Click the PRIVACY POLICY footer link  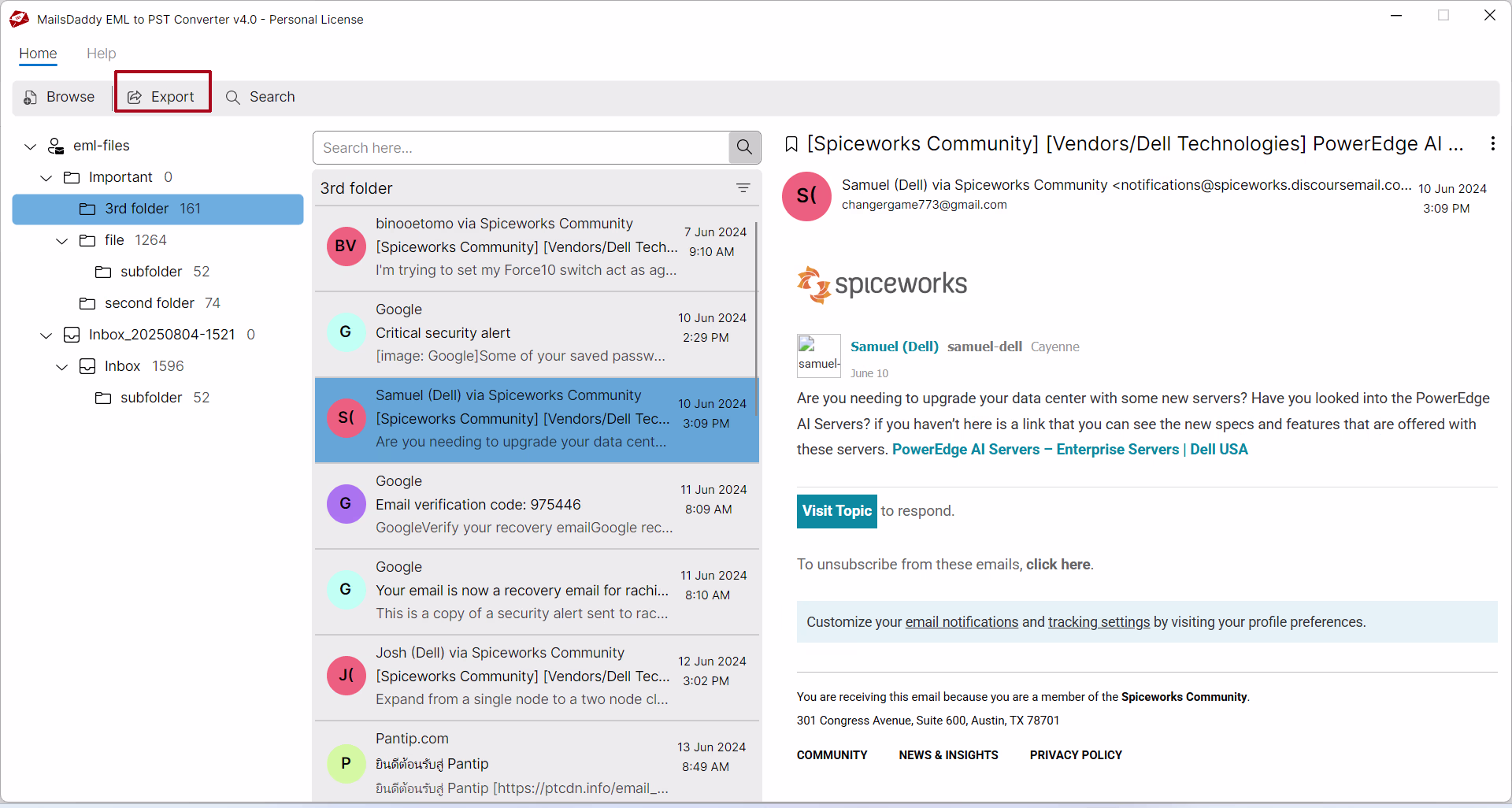pyautogui.click(x=1076, y=755)
